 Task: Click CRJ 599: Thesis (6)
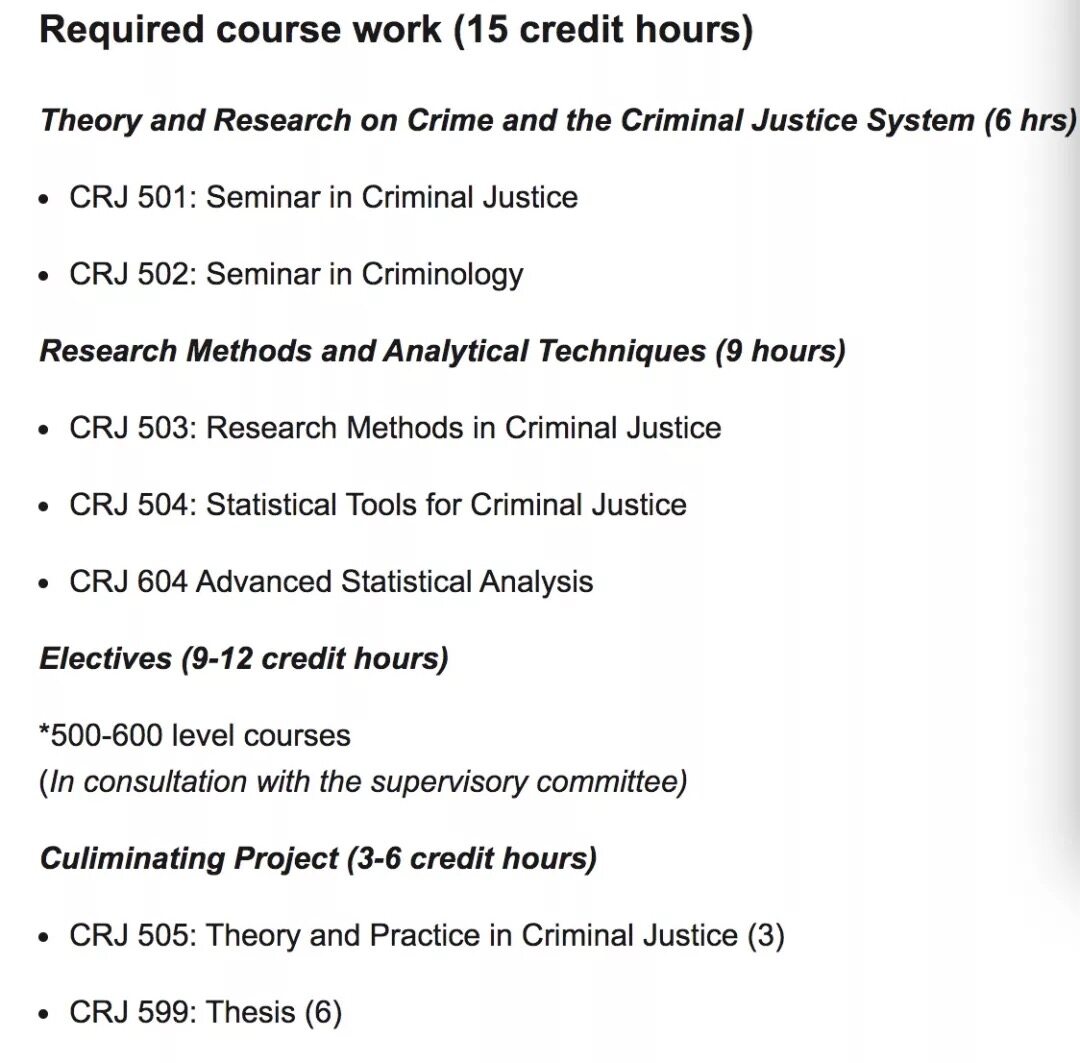[205, 1013]
